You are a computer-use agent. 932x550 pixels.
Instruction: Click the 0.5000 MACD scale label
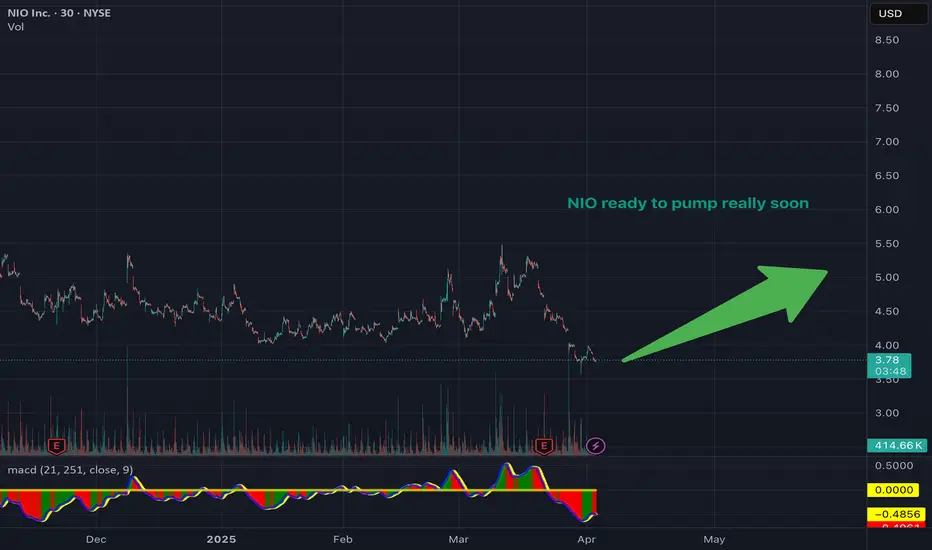pyautogui.click(x=893, y=466)
